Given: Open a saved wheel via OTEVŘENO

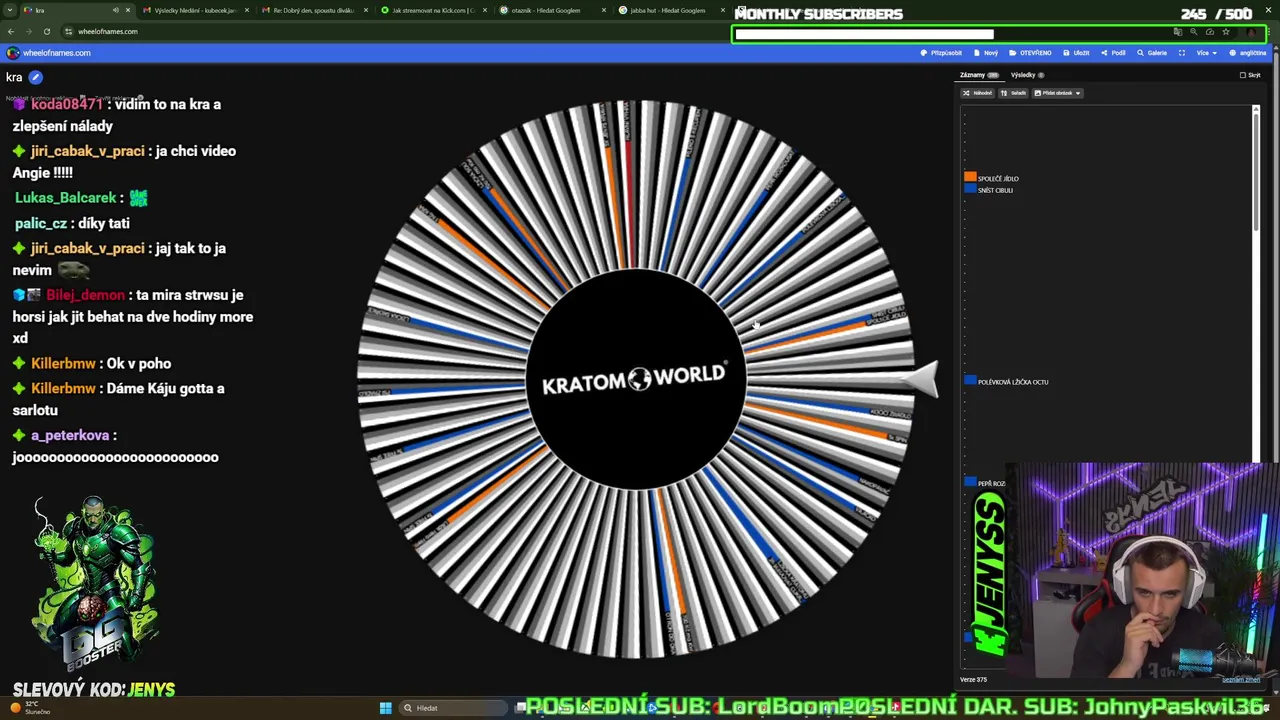Looking at the screenshot, I should [1031, 53].
